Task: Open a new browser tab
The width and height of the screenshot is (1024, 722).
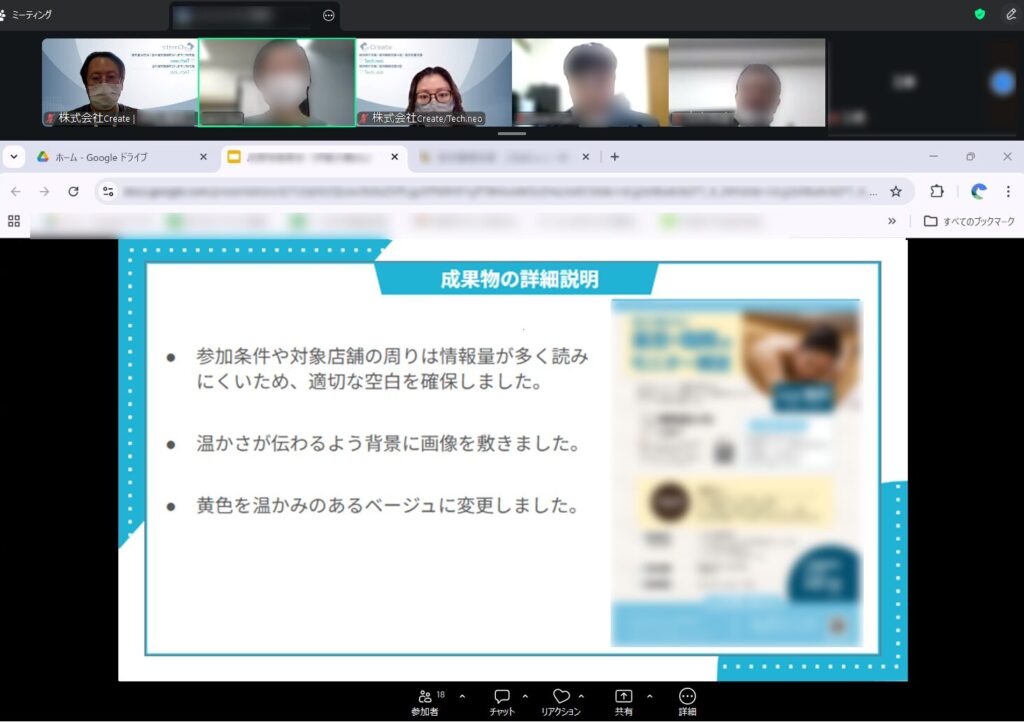Action: click(615, 157)
